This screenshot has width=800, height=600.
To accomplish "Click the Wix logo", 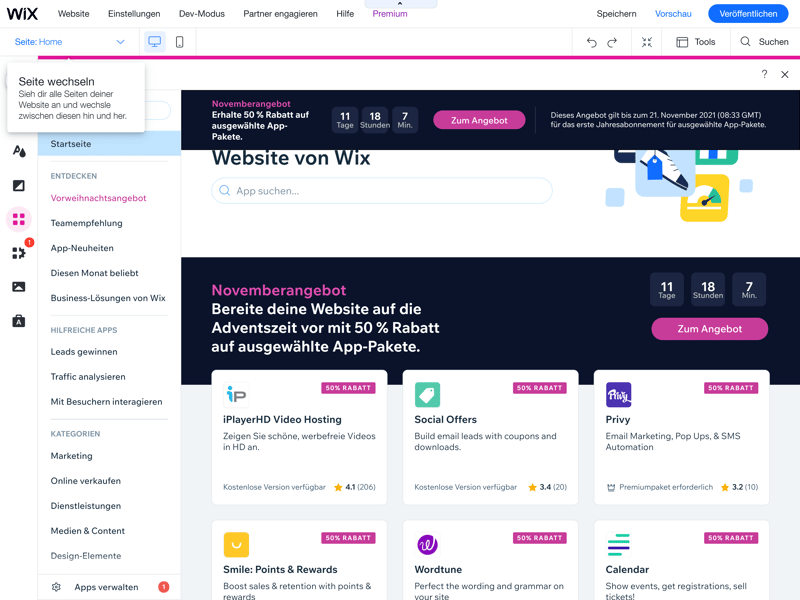I will click(22, 14).
